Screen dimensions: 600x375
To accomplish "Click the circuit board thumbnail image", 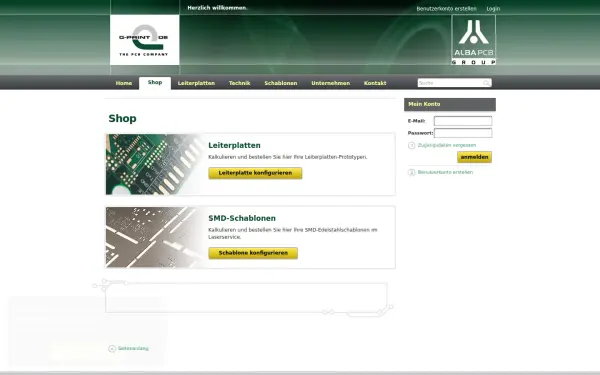I will tap(155, 165).
